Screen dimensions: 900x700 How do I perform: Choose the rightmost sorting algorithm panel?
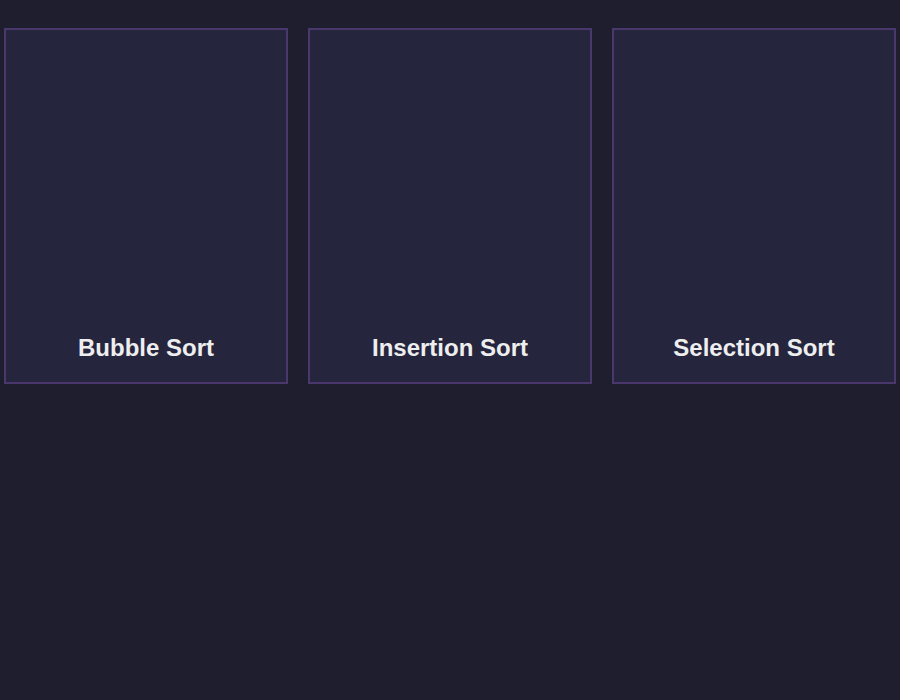click(x=754, y=205)
